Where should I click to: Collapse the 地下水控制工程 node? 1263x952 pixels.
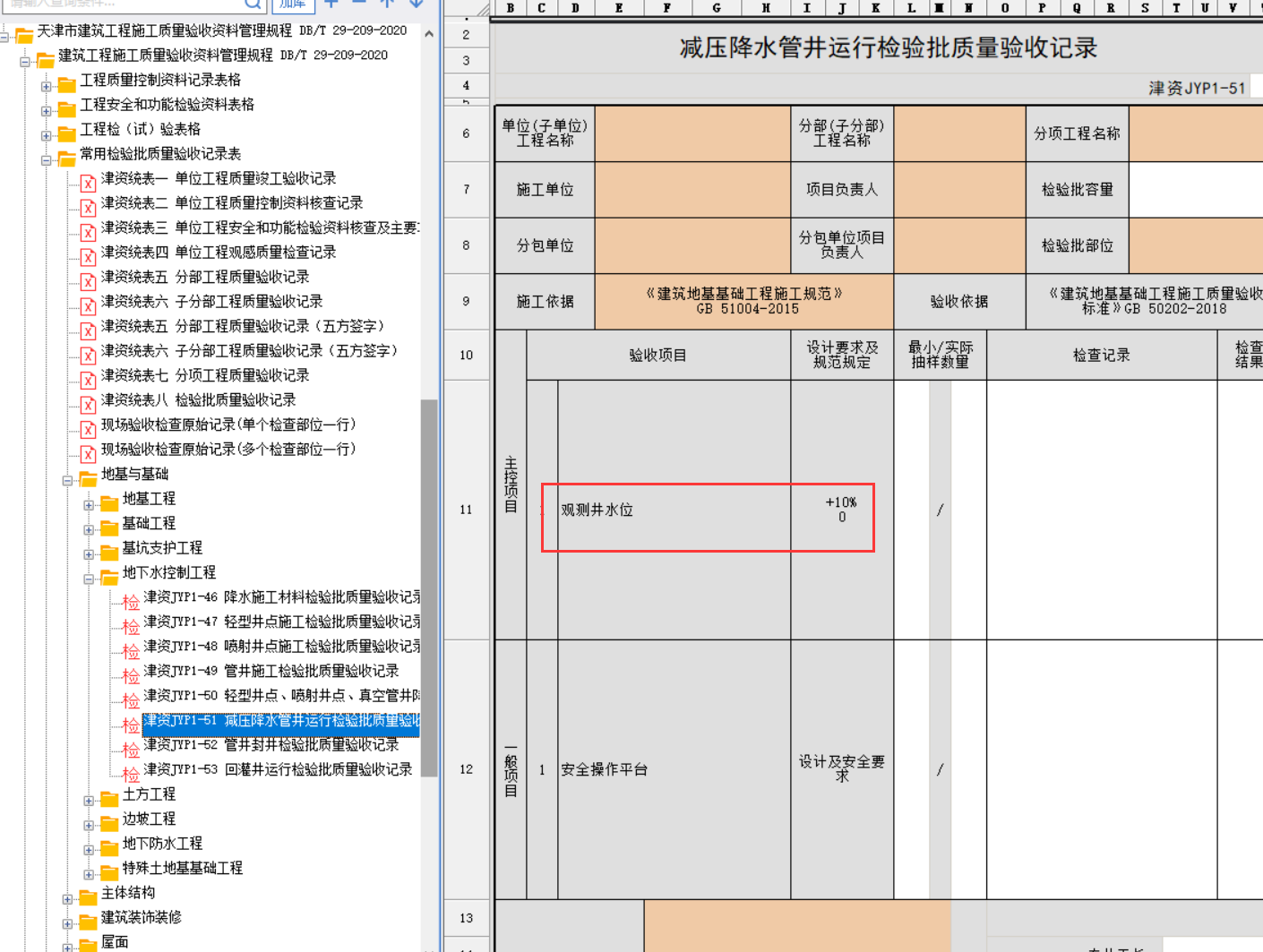[89, 579]
